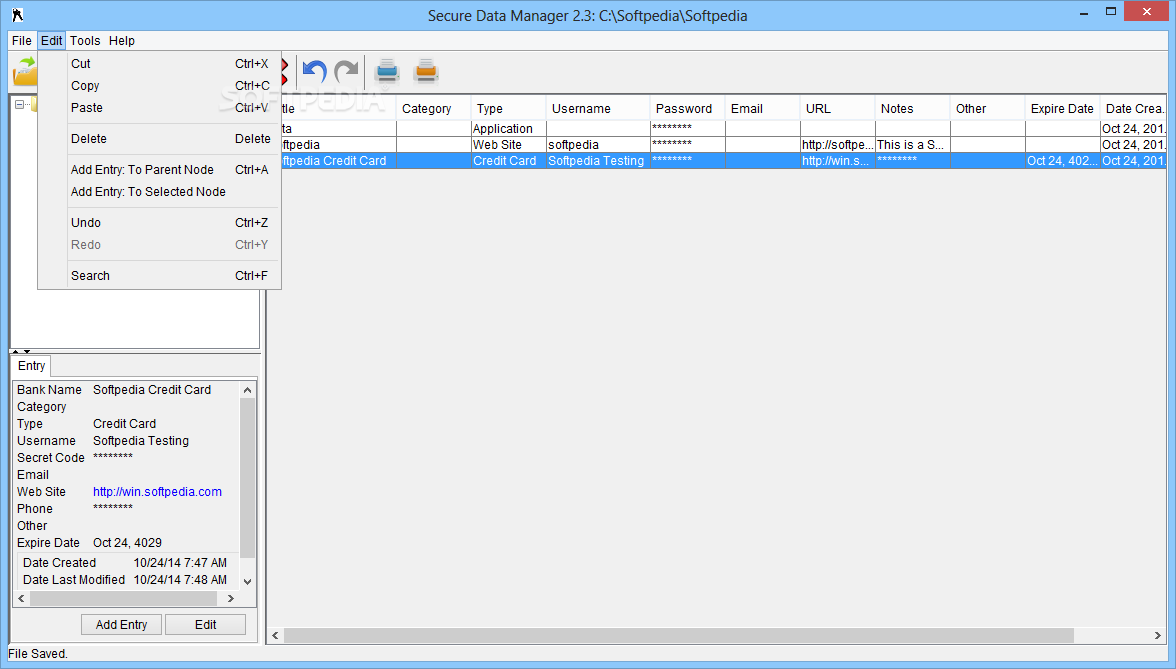This screenshot has height=669, width=1176.
Task: Sort by the Date Created column header
Action: [1134, 109]
